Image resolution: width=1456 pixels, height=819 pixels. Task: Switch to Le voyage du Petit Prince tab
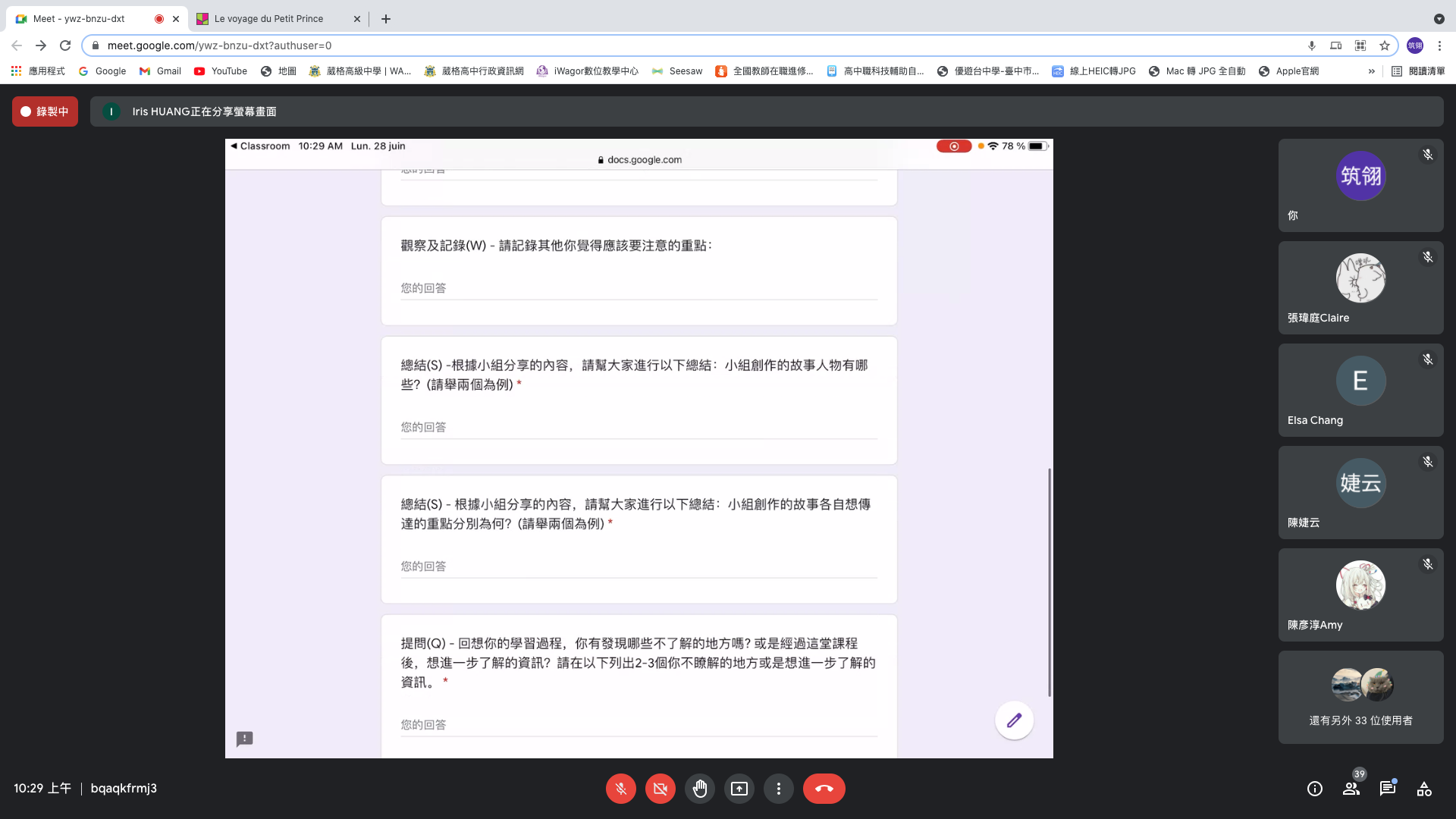coord(268,19)
